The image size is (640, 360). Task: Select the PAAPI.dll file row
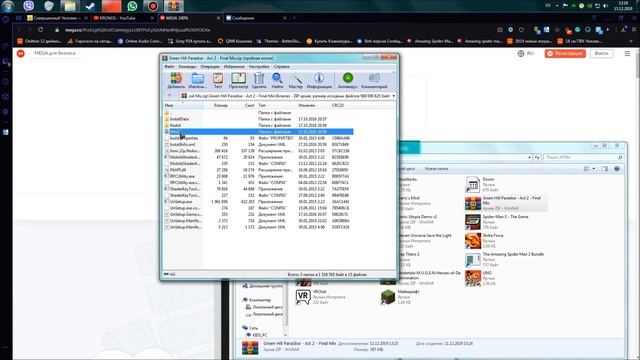pyautogui.click(x=259, y=170)
